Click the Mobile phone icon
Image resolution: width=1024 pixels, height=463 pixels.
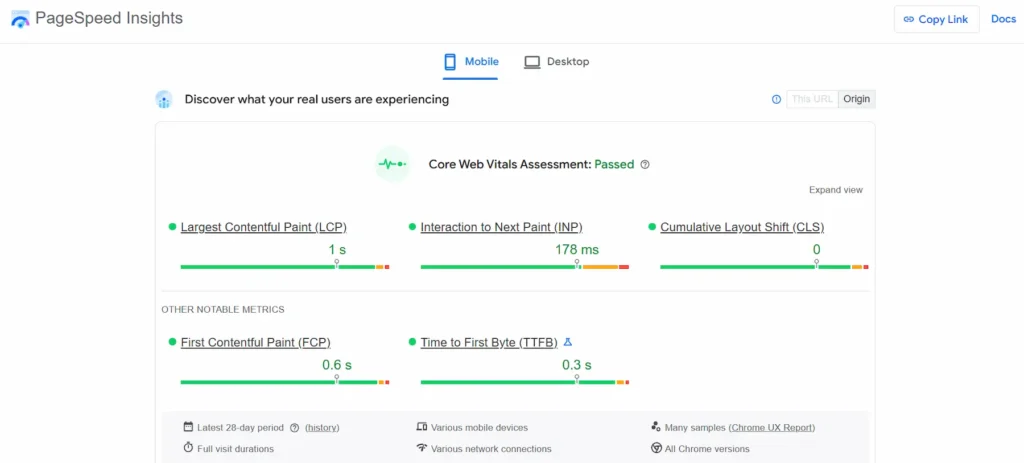(x=450, y=62)
